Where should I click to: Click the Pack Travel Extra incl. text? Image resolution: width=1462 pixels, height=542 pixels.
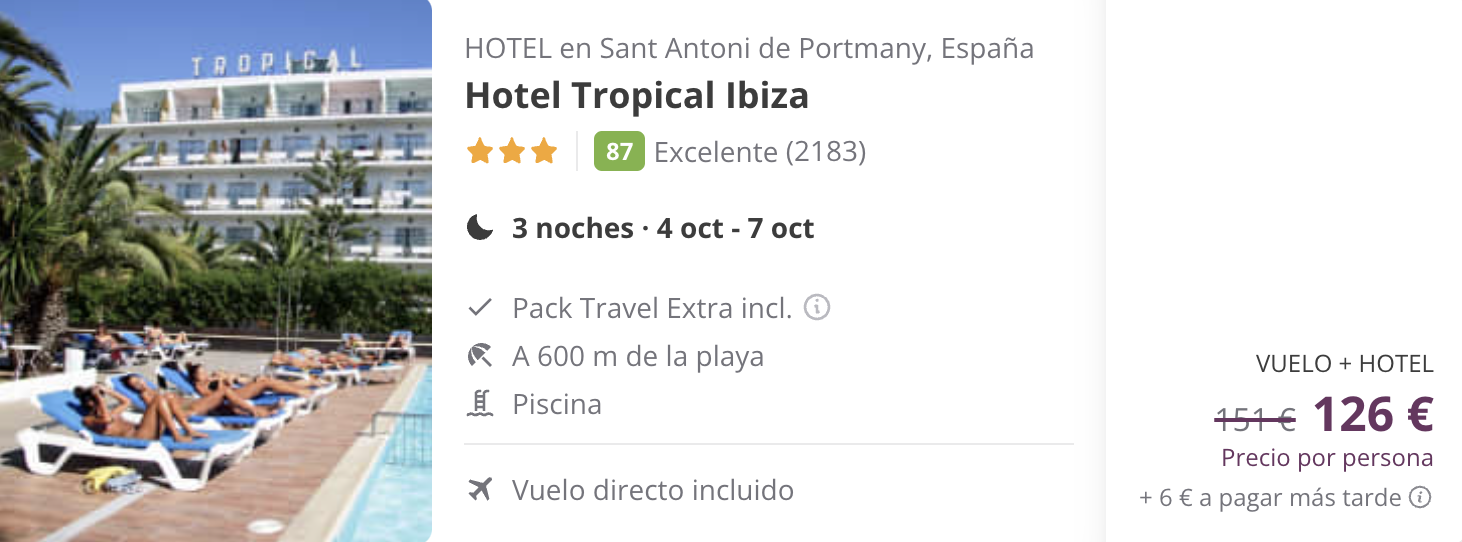pyautogui.click(x=652, y=308)
